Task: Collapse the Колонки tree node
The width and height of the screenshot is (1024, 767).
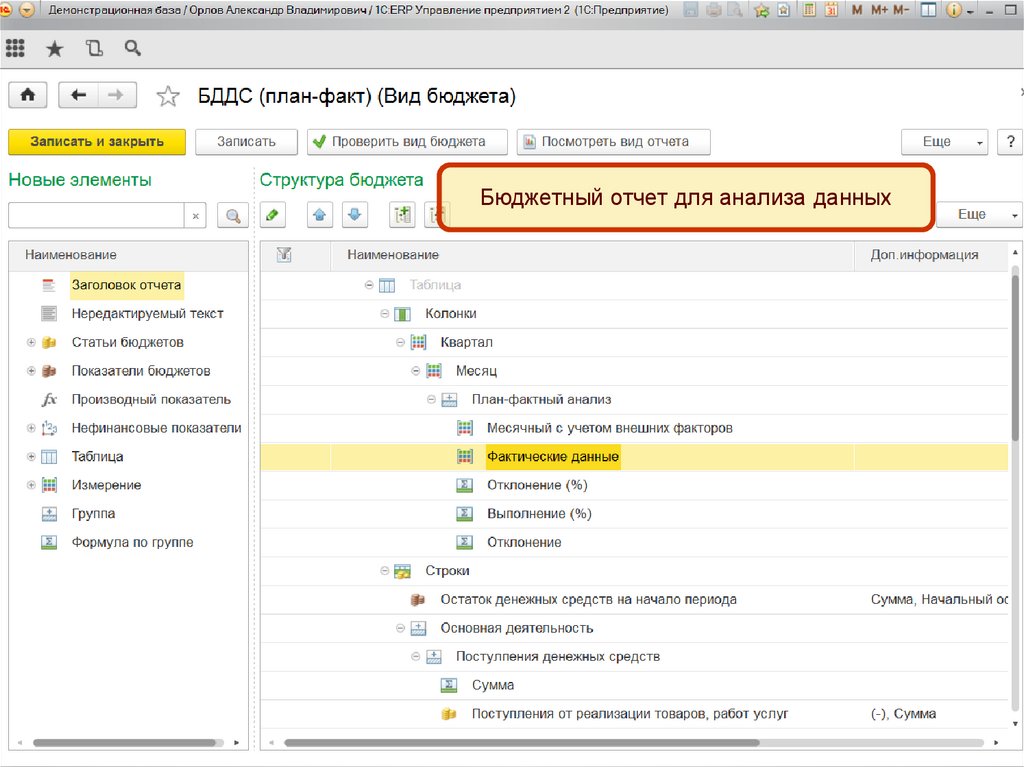Action: (385, 314)
